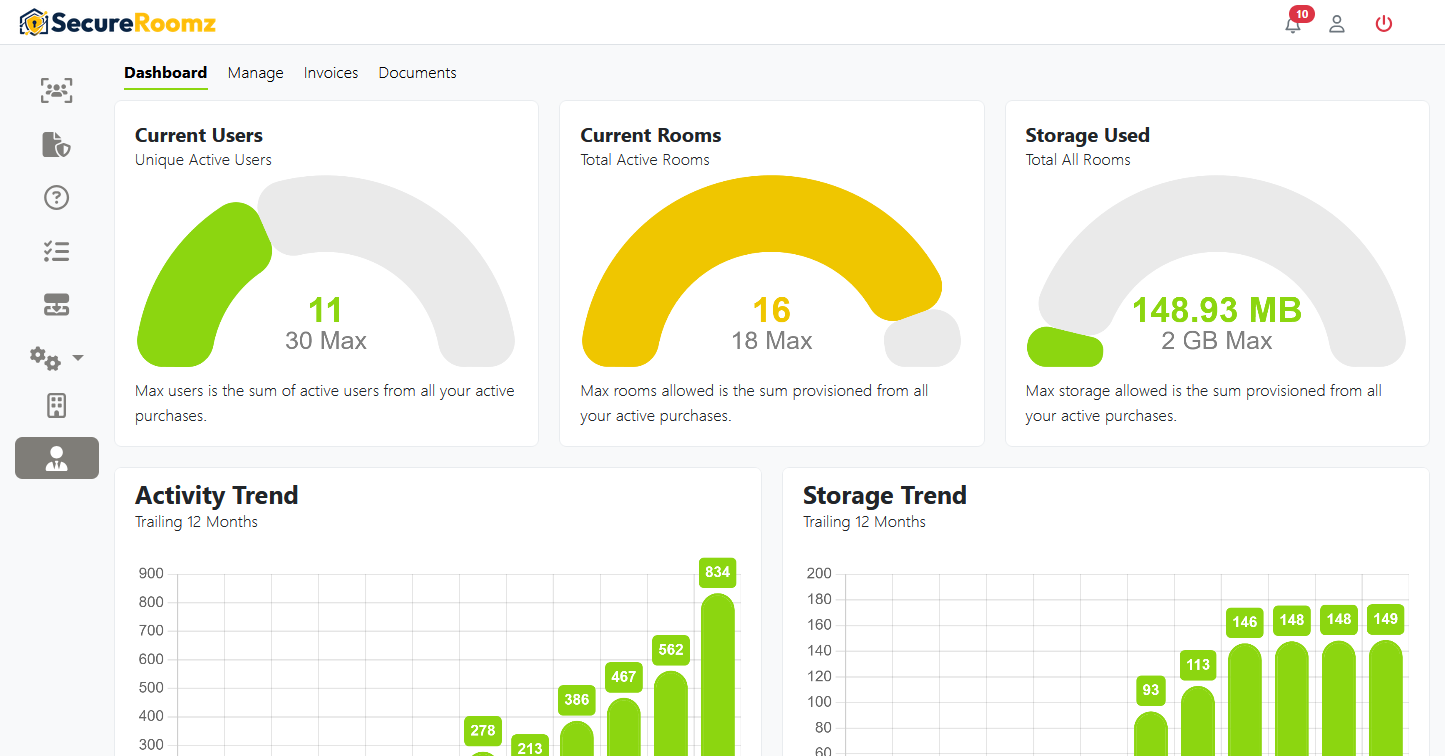Image resolution: width=1445 pixels, height=756 pixels.
Task: Click the 30 Max label
Action: tap(326, 341)
